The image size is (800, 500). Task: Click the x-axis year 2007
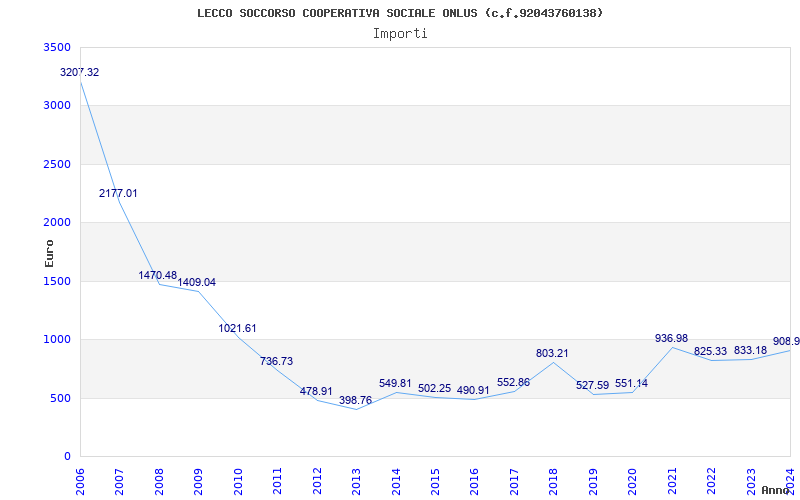pos(119,481)
